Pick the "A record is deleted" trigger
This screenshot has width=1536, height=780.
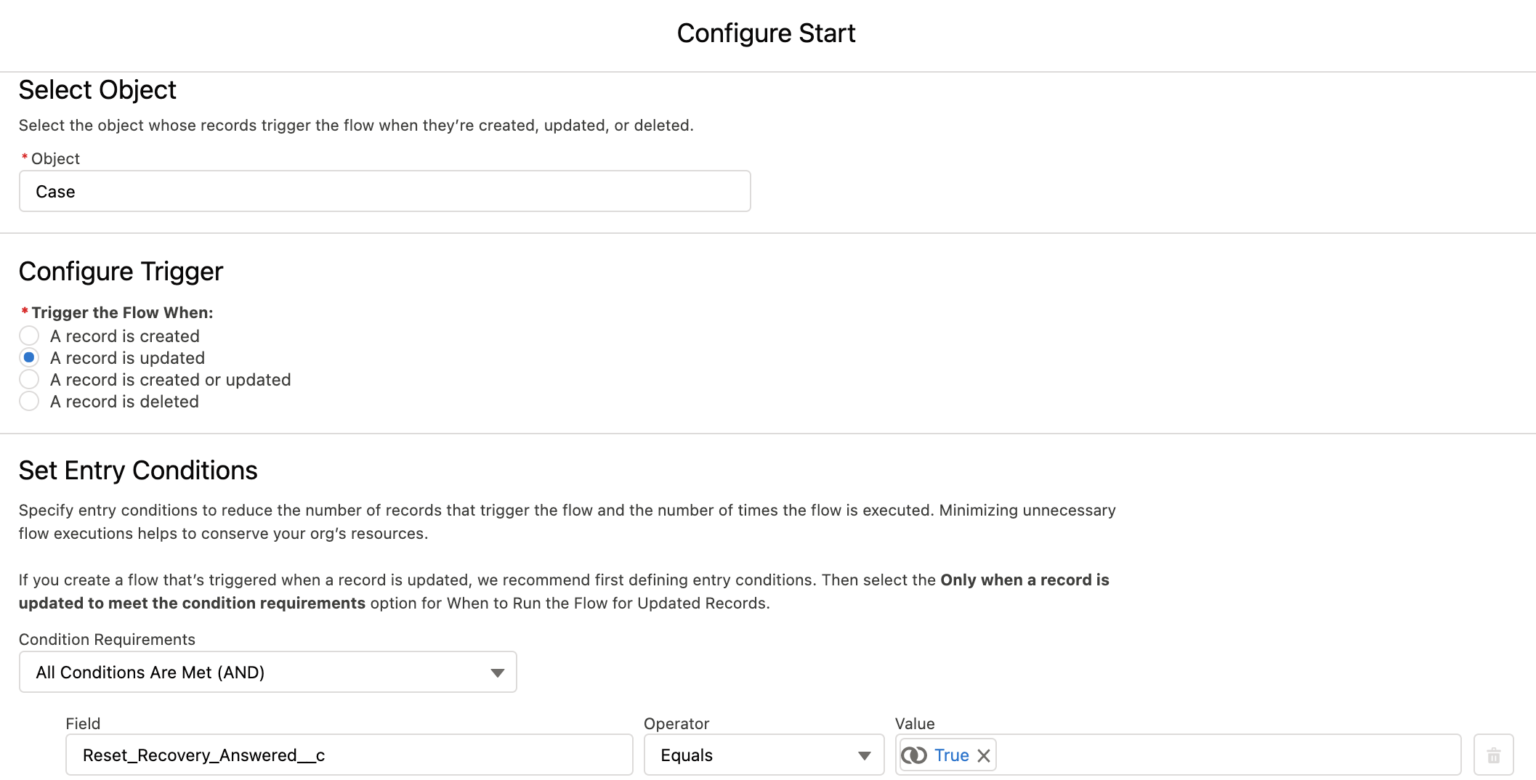(x=29, y=401)
